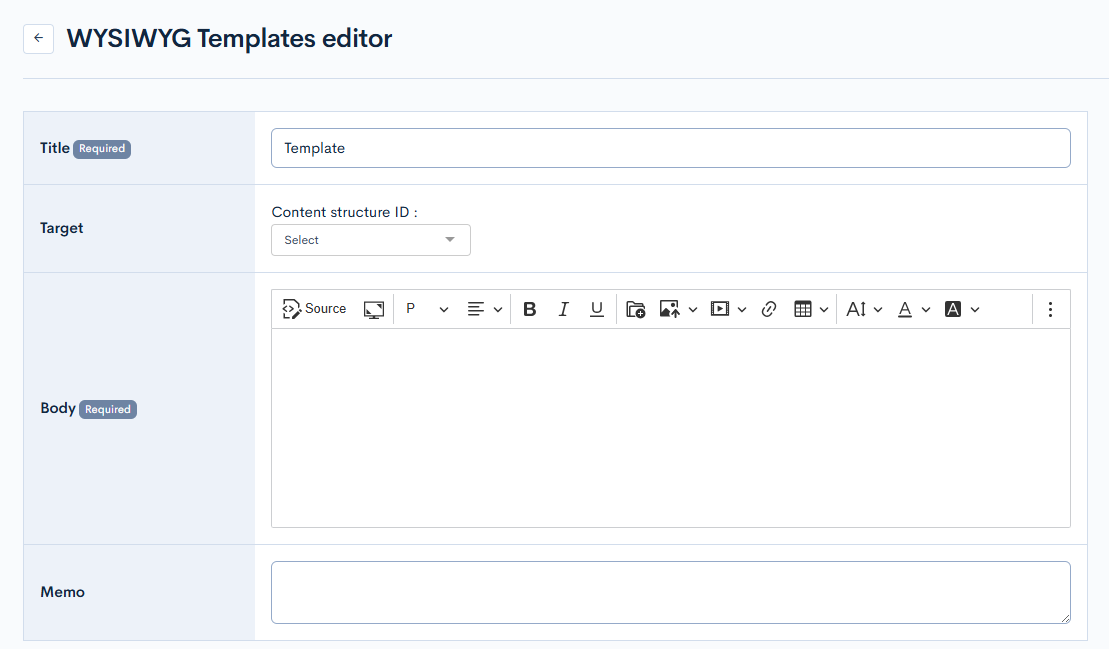Click the back arrow button
The height and width of the screenshot is (649, 1109).
[38, 38]
